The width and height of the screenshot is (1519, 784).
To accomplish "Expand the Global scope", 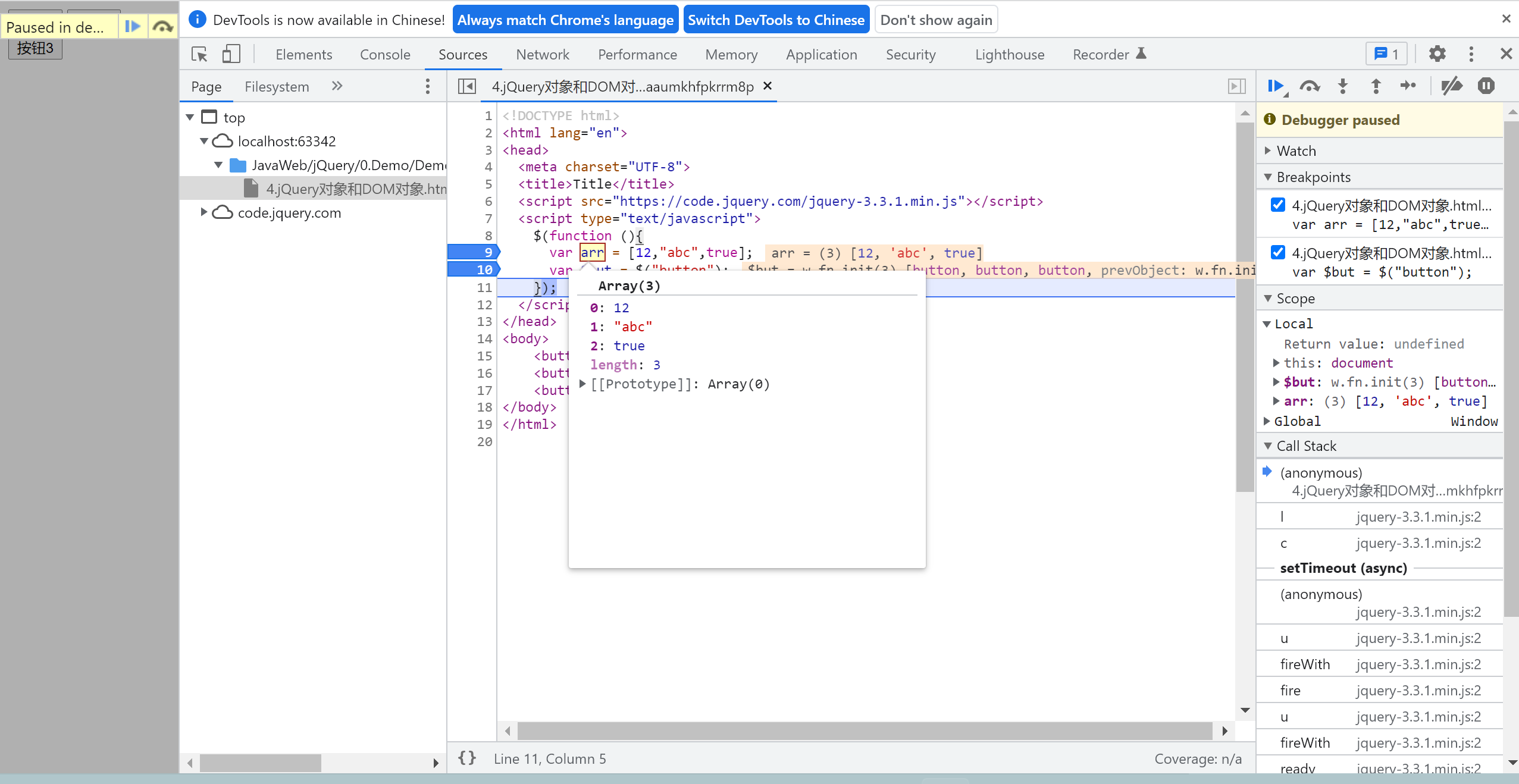I will click(x=1267, y=421).
